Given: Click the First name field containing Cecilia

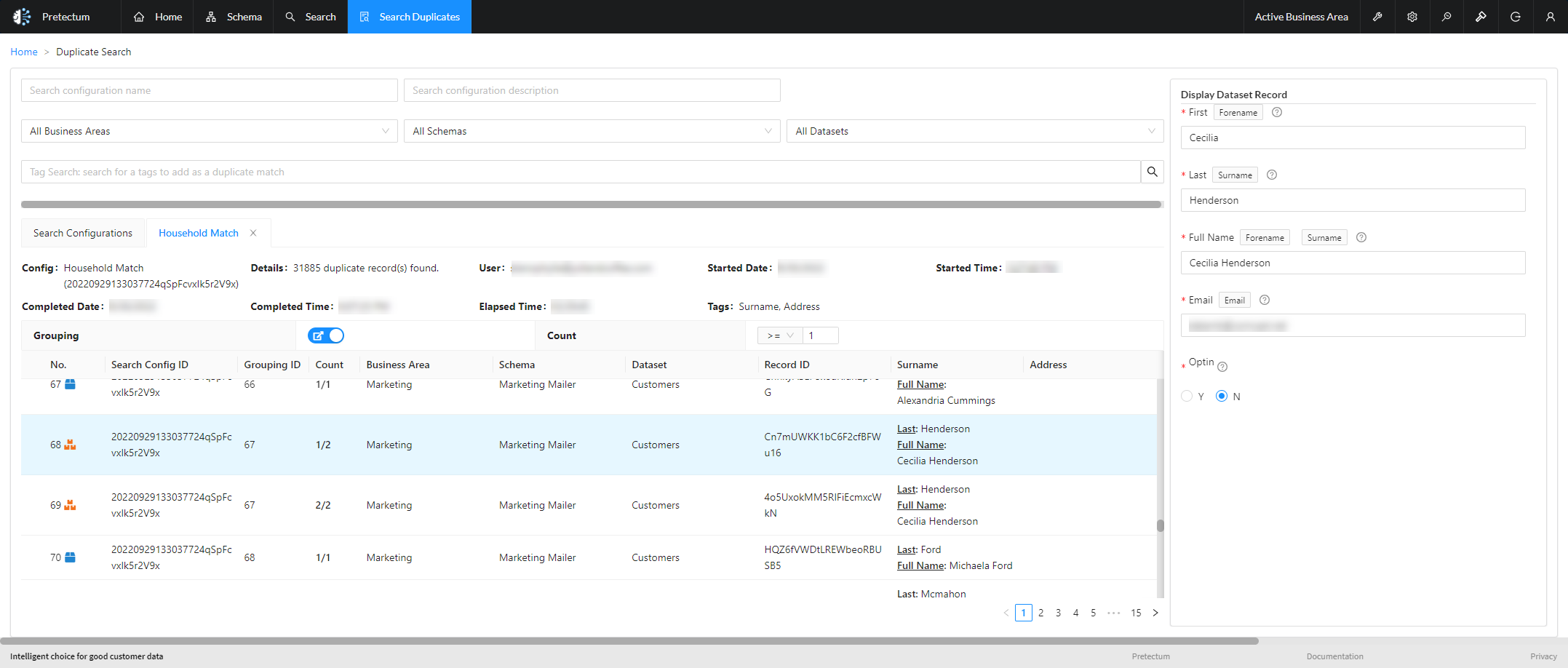Looking at the screenshot, I should [1353, 138].
